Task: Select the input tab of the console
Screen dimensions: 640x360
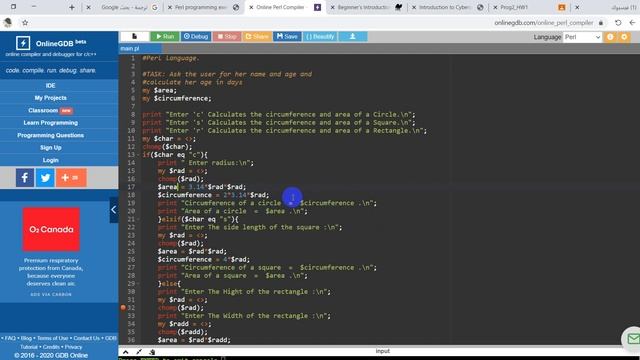Action: tap(382, 351)
